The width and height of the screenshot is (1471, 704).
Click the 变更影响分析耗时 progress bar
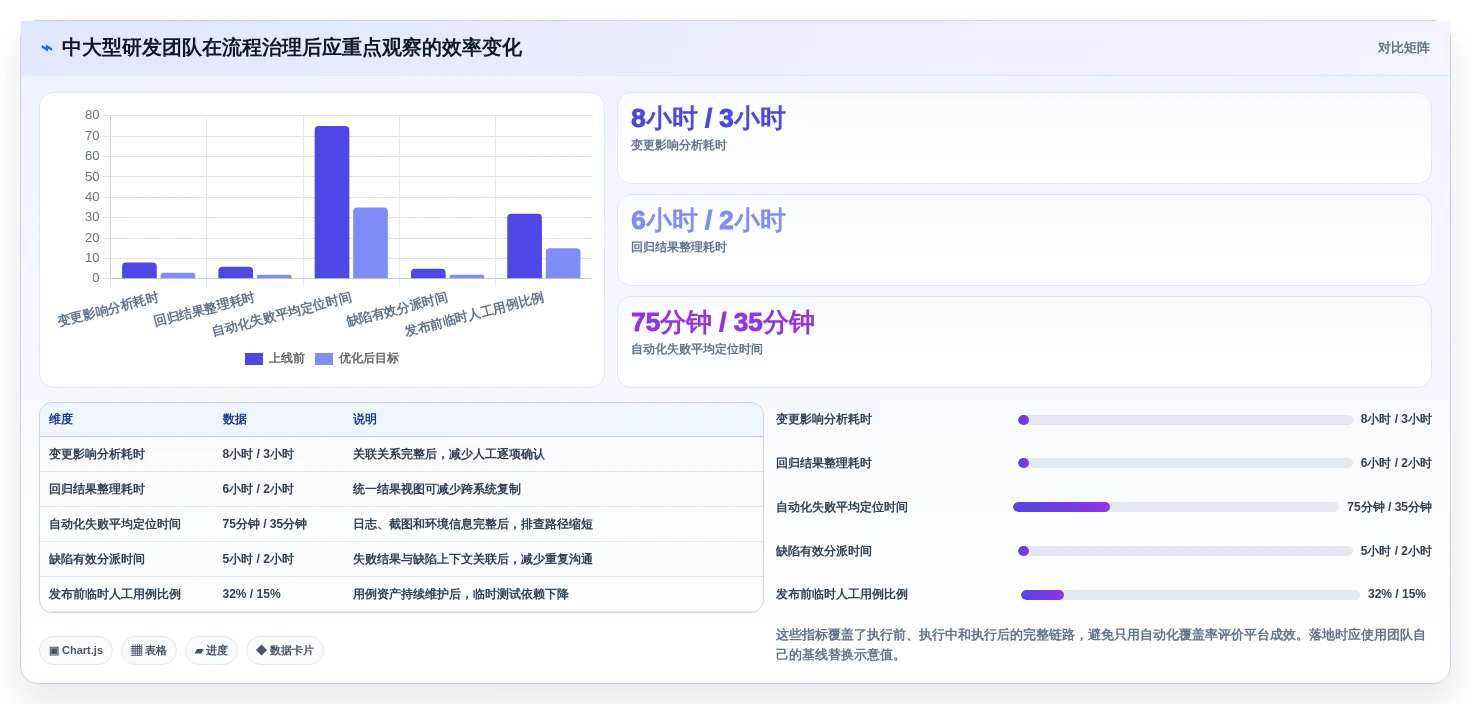1185,420
